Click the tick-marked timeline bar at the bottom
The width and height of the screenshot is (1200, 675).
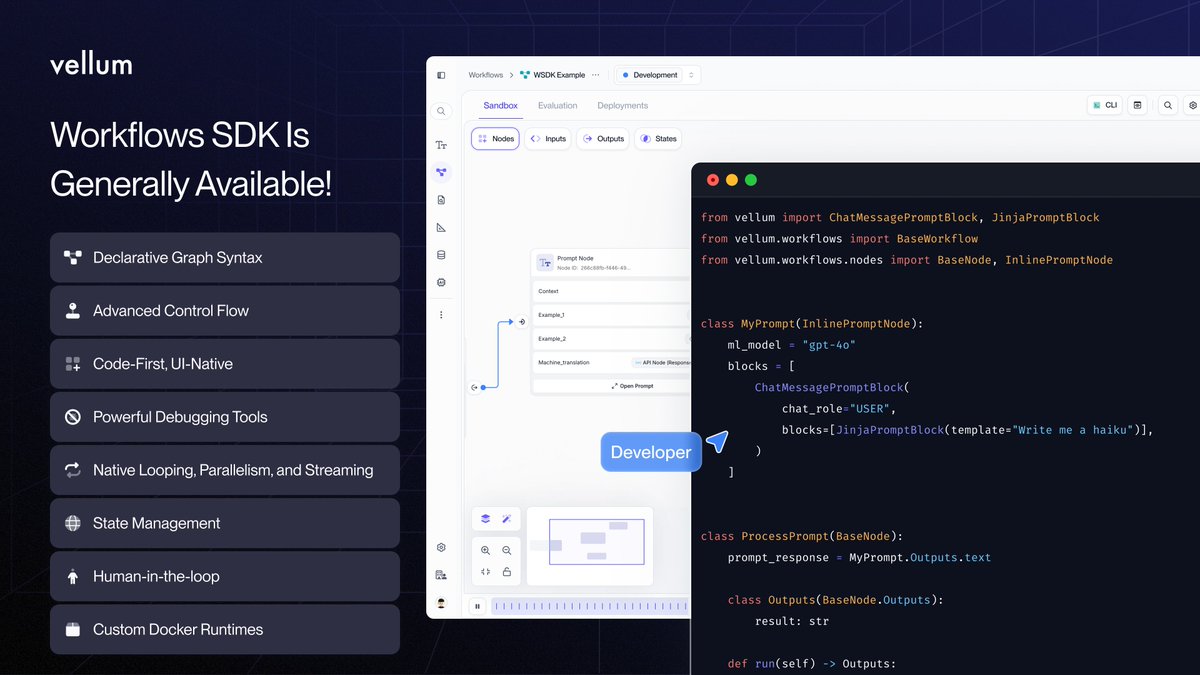tap(590, 605)
